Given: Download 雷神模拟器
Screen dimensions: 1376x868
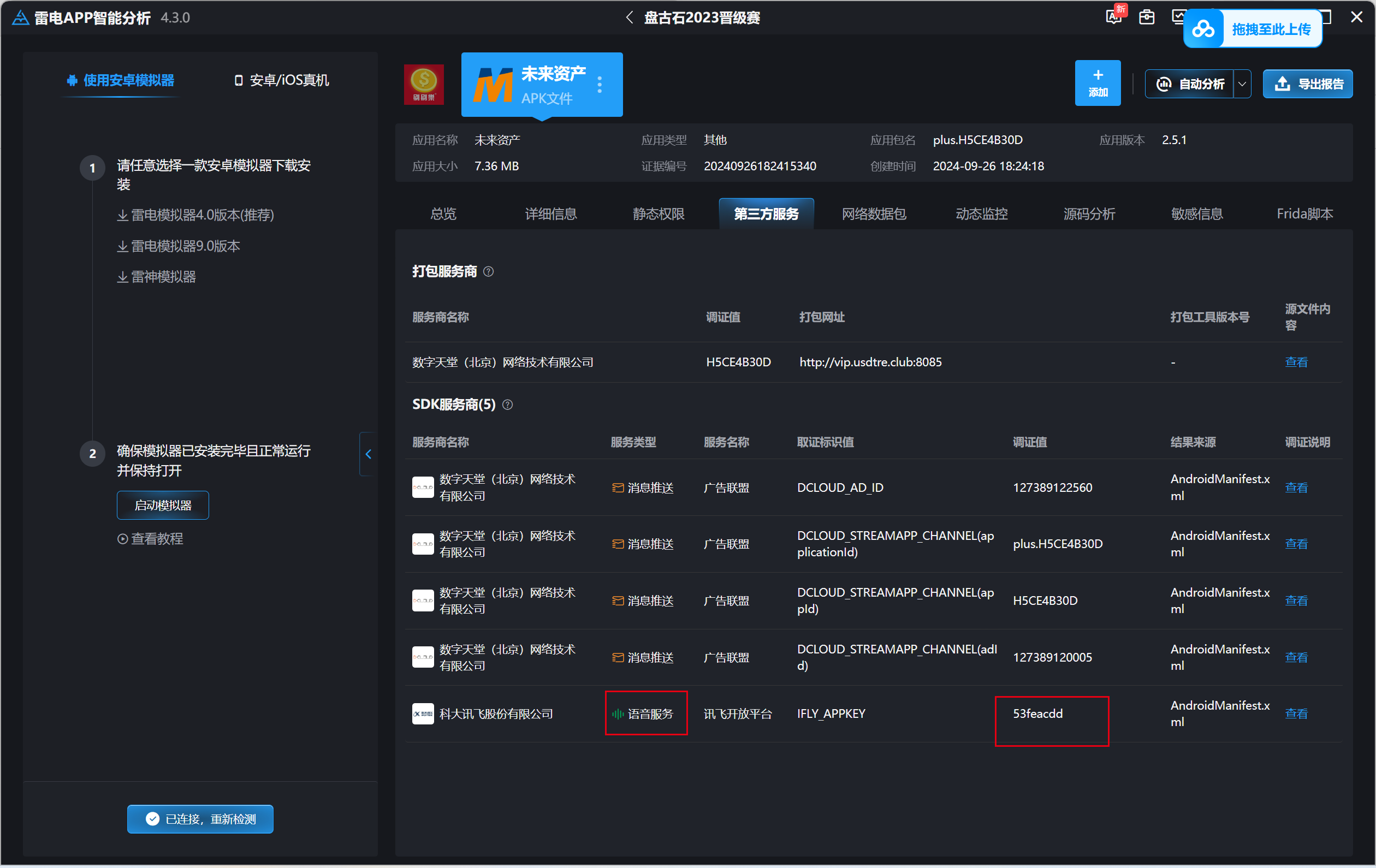Looking at the screenshot, I should (157, 277).
